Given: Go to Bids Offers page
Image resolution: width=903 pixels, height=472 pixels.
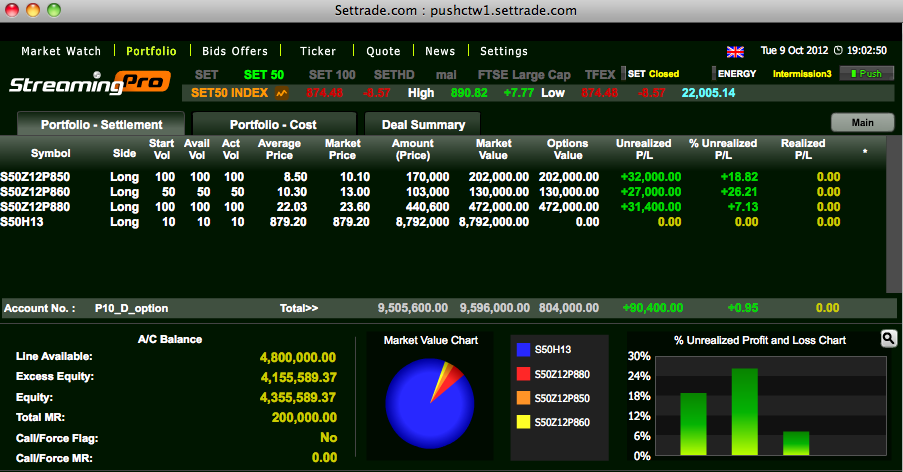Looking at the screenshot, I should pos(235,51).
